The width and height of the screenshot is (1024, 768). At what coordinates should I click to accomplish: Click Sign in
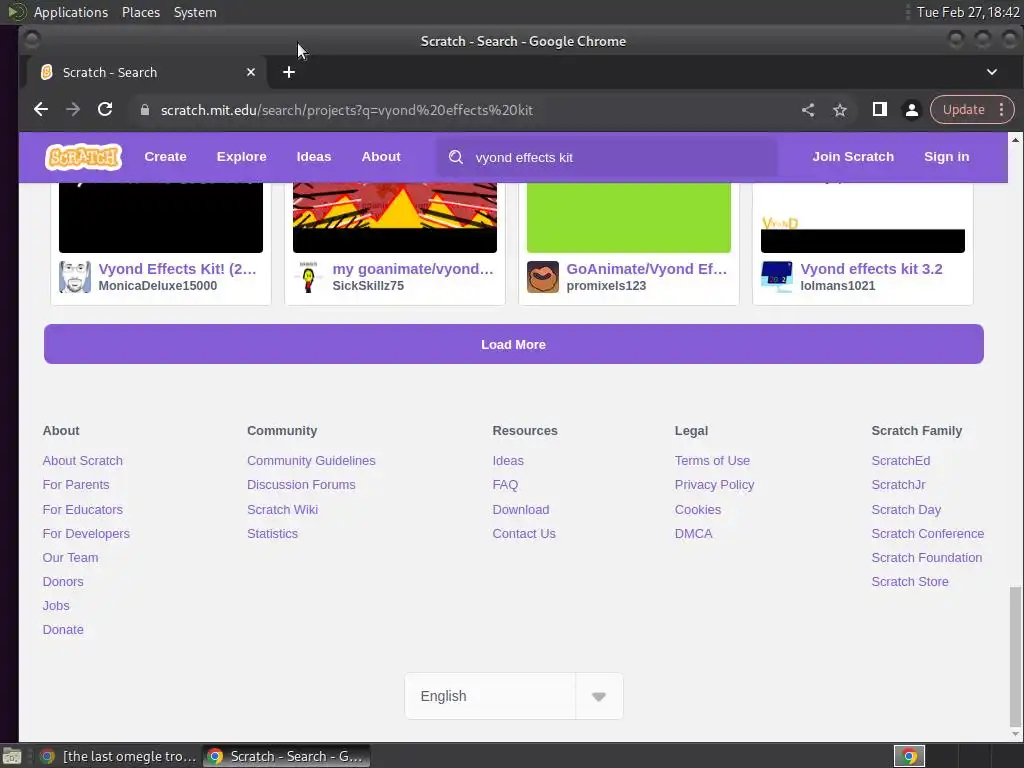[946, 157]
